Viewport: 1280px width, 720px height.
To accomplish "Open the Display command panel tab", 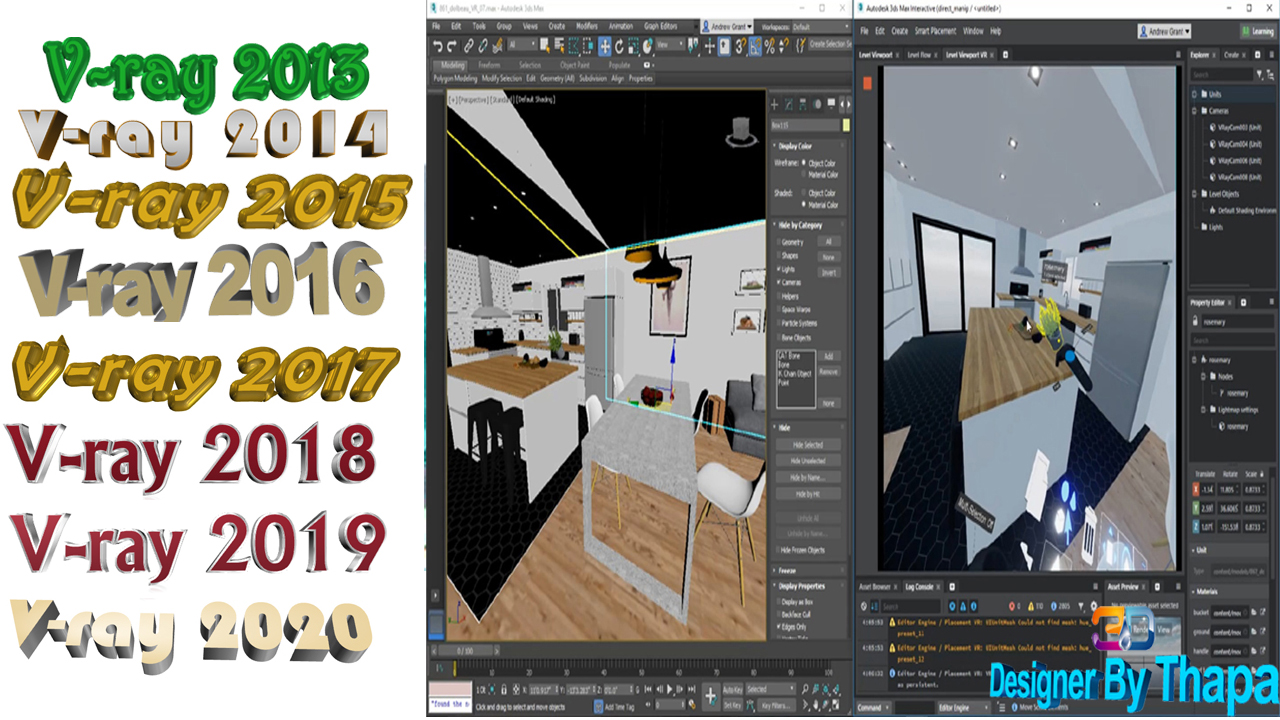I will (831, 104).
